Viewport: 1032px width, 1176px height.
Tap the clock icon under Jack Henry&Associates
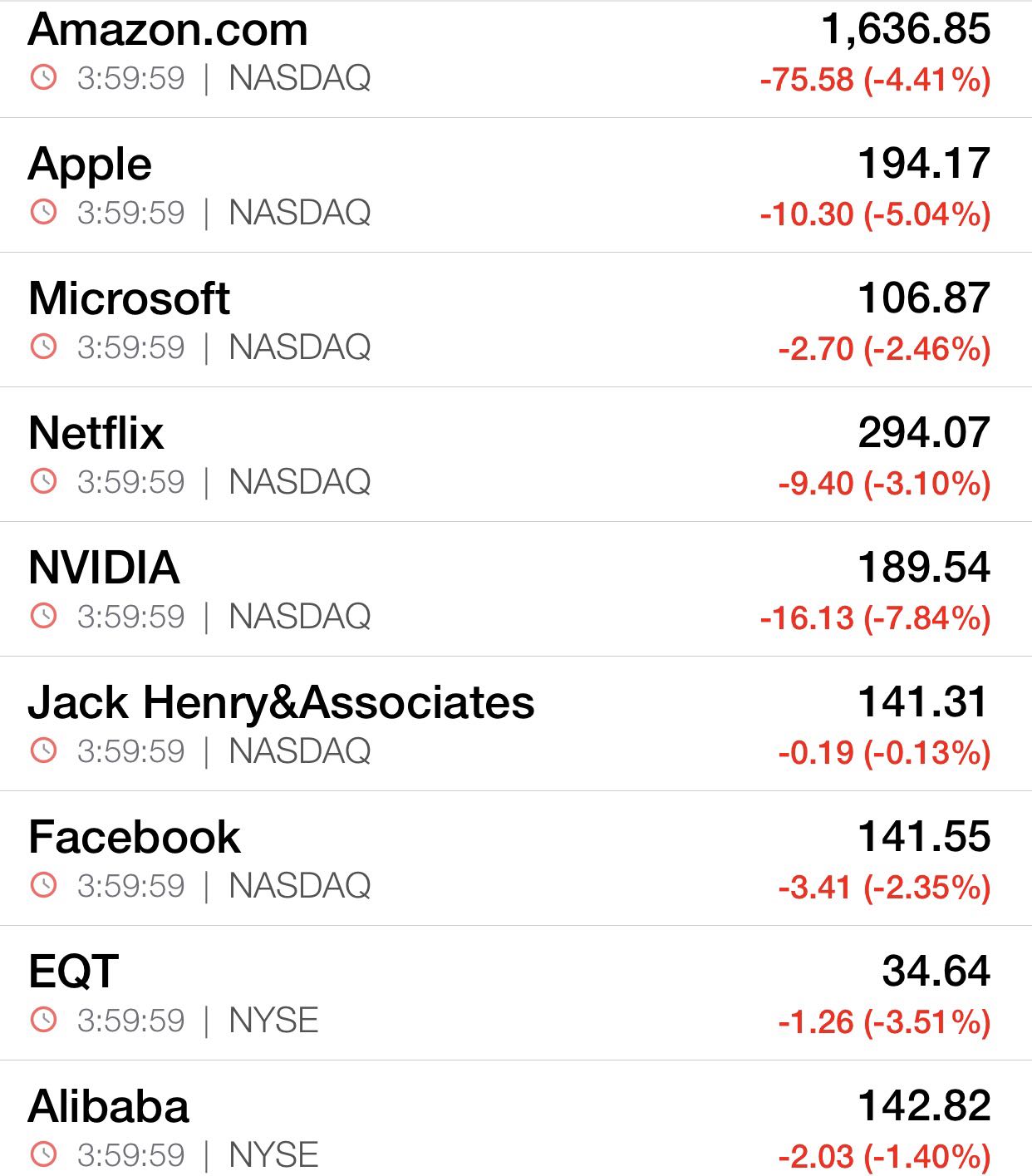[43, 750]
